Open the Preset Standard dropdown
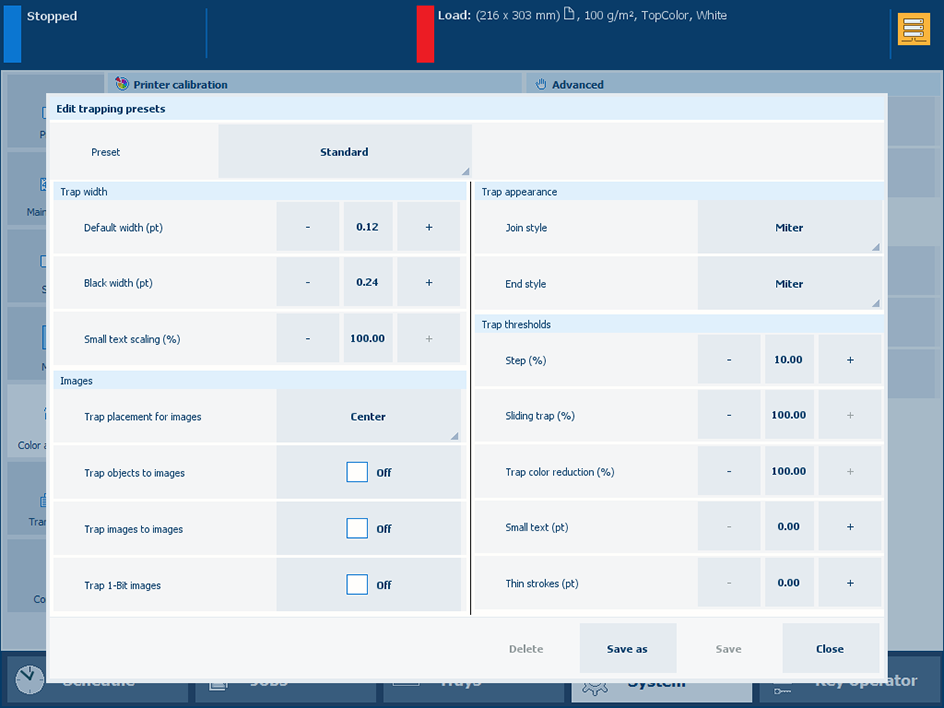 344,152
